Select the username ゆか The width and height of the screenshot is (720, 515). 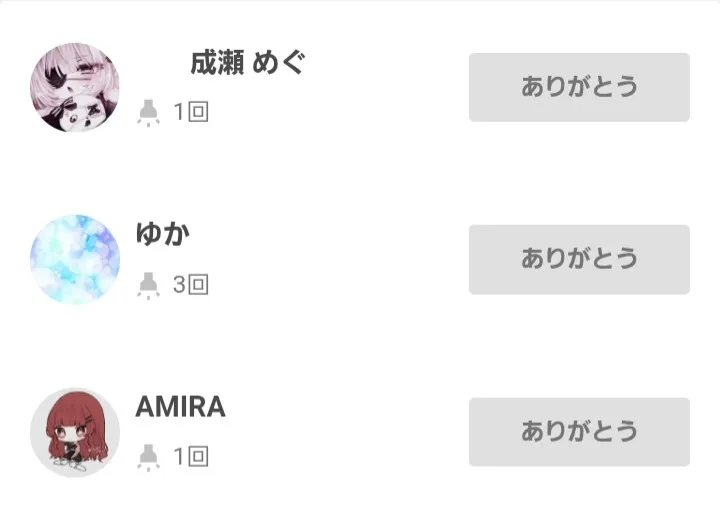[x=162, y=234]
